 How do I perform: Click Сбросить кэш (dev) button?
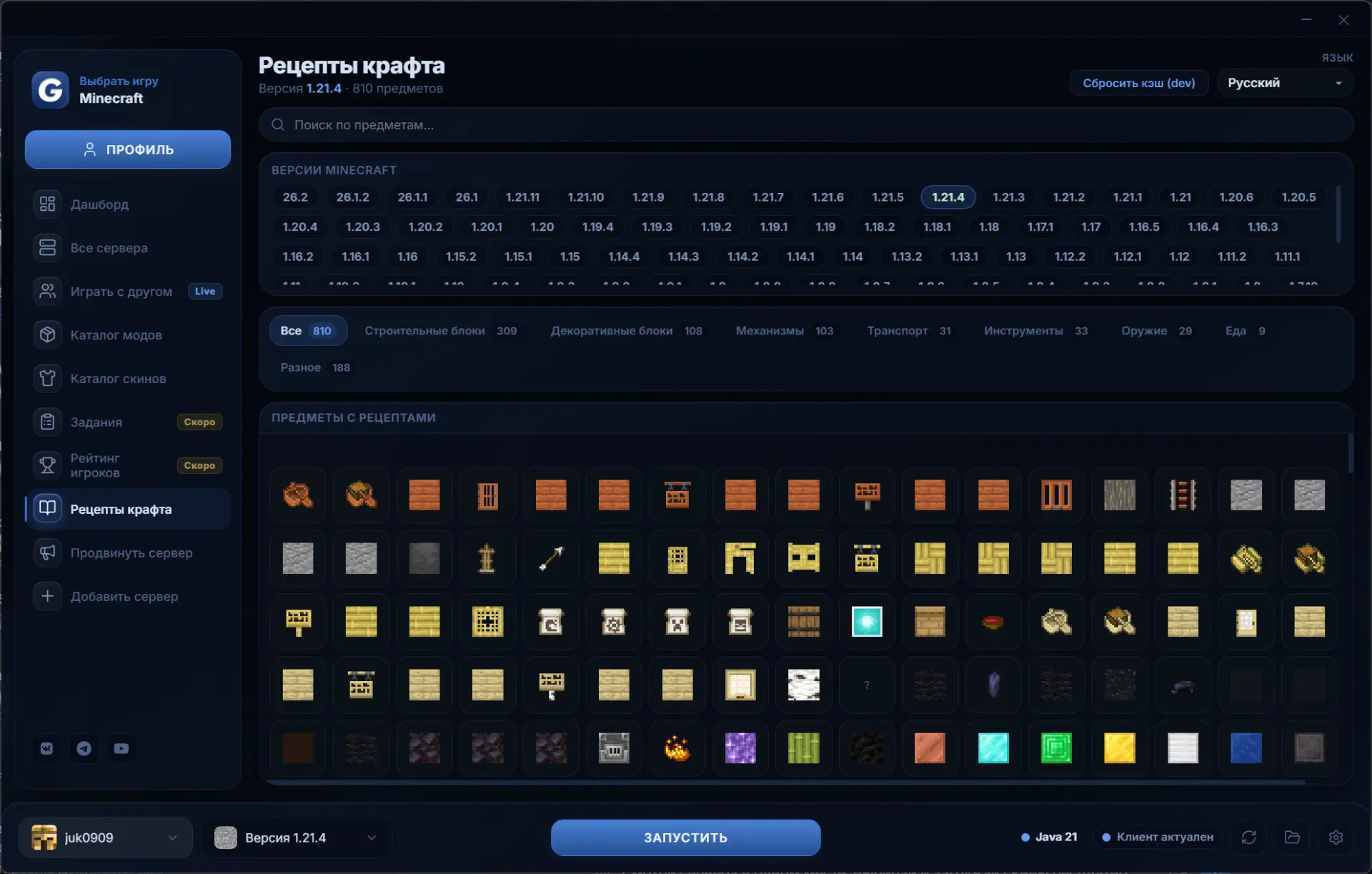tap(1138, 83)
